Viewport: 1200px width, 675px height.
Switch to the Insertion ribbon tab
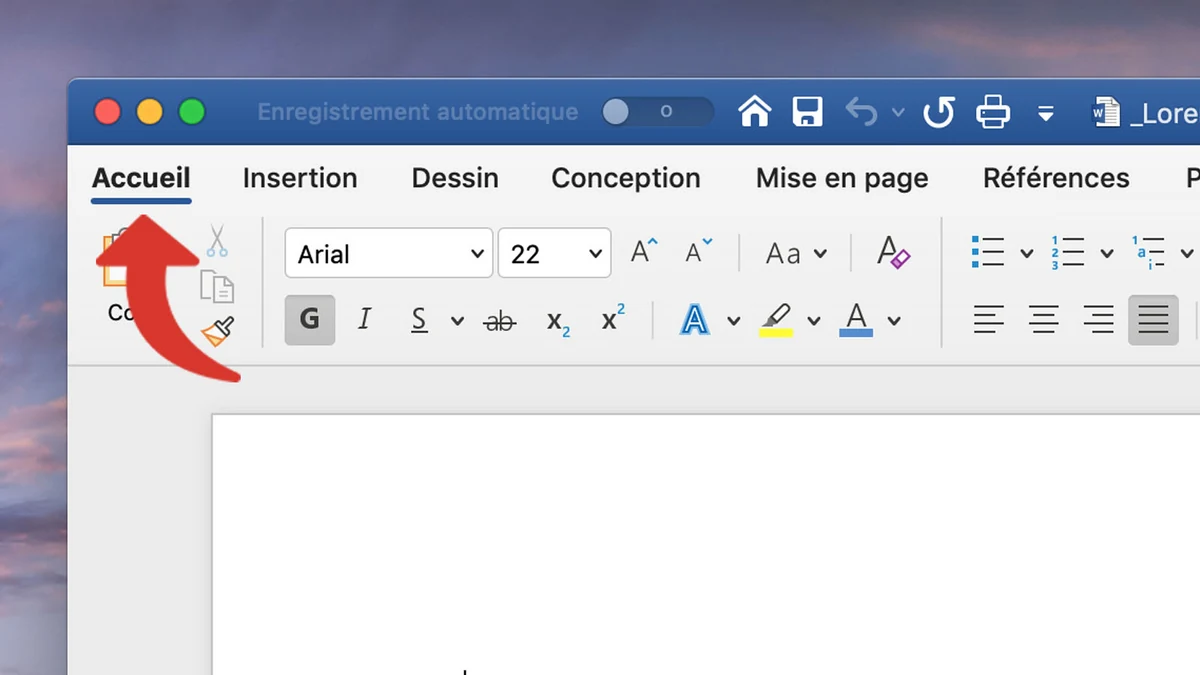[x=299, y=178]
